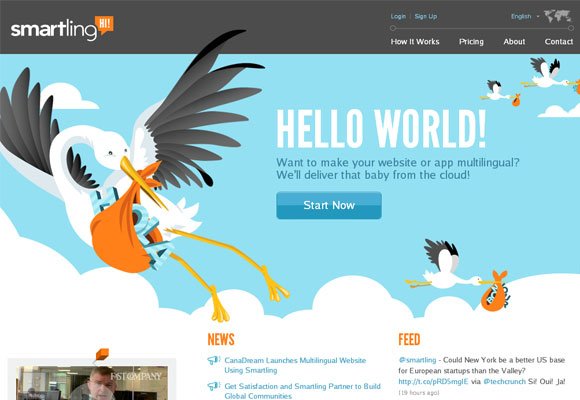This screenshot has height=400, width=580.
Task: Open the world map language icon
Action: pyautogui.click(x=558, y=16)
